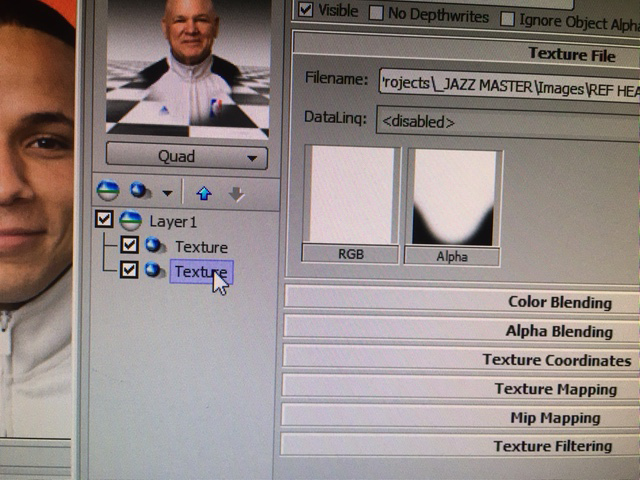
Task: Enable the Ignore Object Alpha checkbox
Action: [x=507, y=18]
